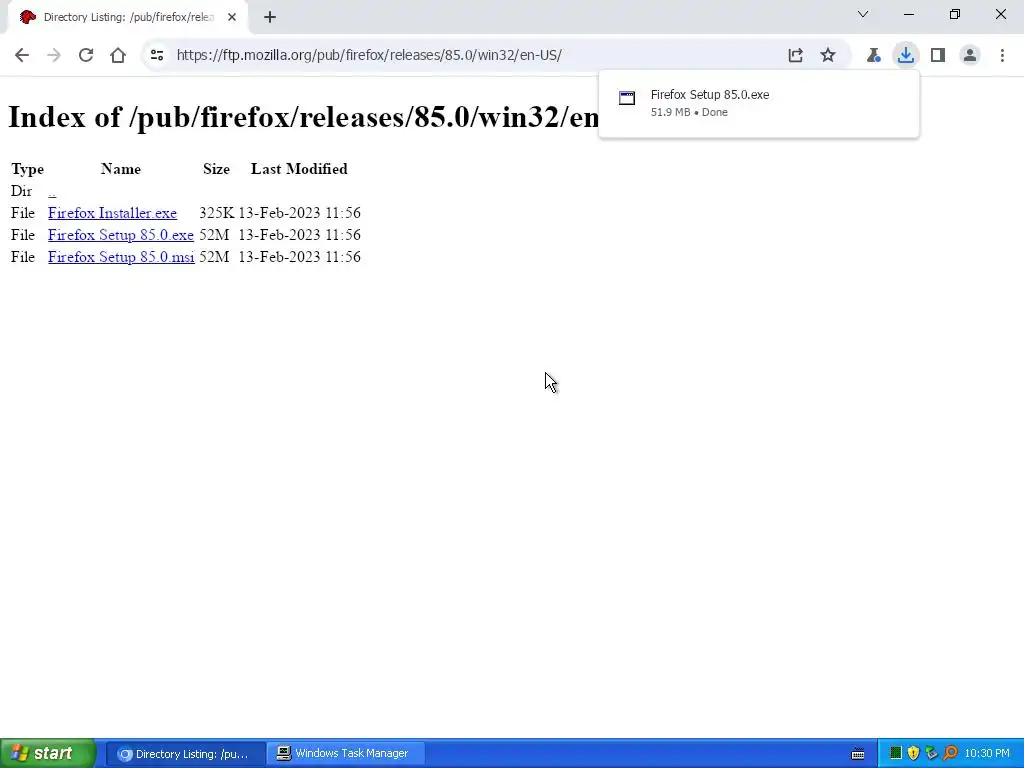Click the forward navigation arrow

click(54, 55)
